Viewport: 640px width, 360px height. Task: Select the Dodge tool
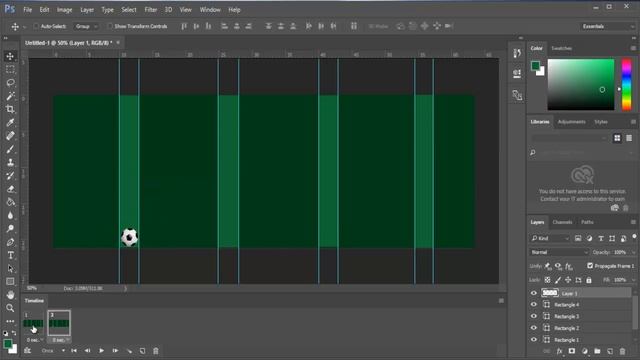tap(10, 229)
